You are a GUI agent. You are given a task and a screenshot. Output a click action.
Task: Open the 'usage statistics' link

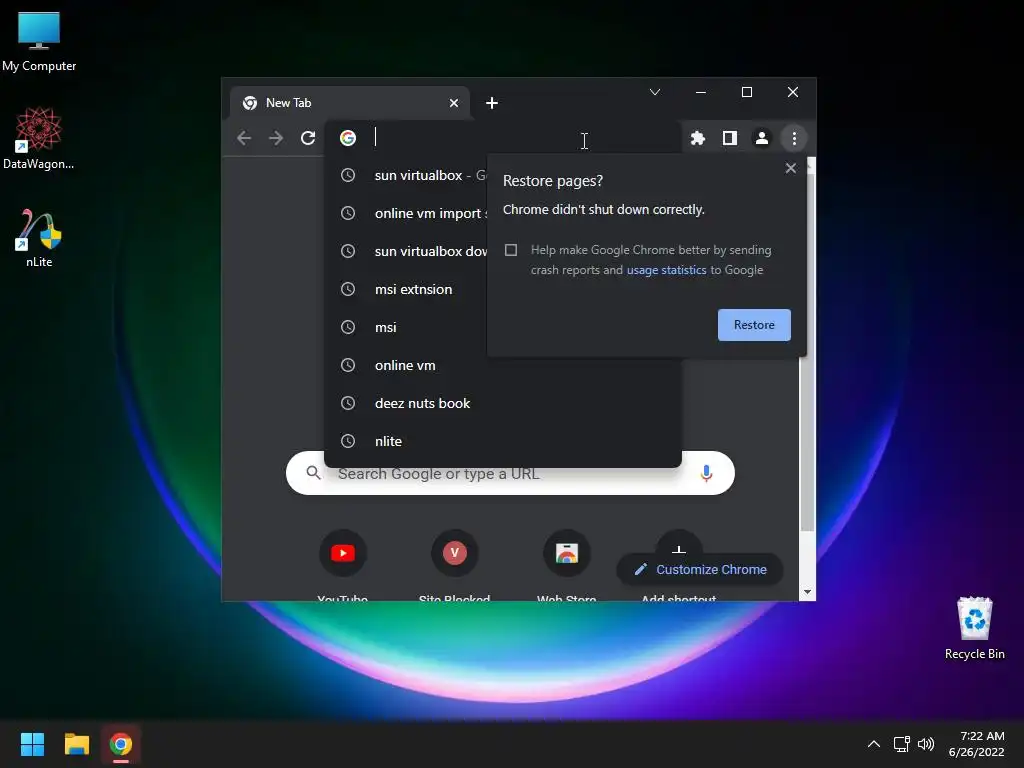coord(666,270)
